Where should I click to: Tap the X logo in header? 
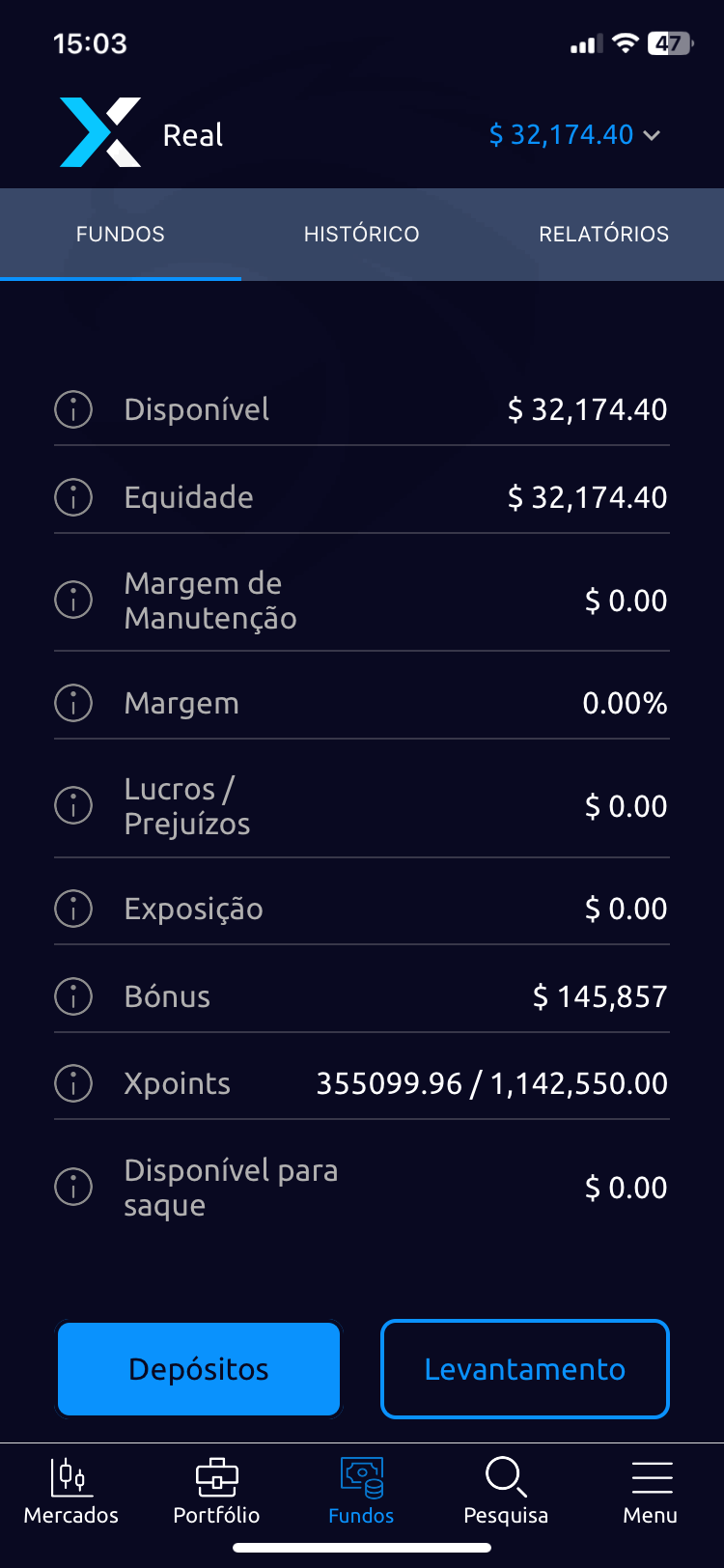point(100,132)
